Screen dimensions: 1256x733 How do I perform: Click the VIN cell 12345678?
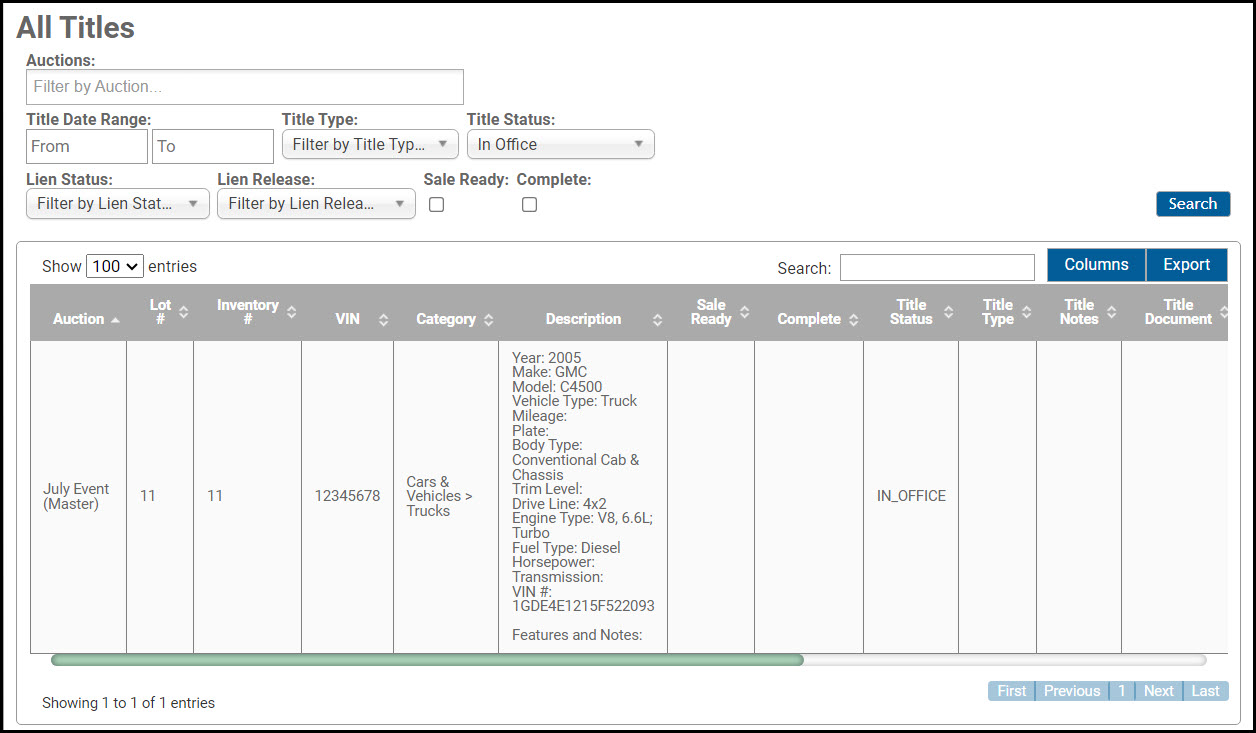pos(347,496)
